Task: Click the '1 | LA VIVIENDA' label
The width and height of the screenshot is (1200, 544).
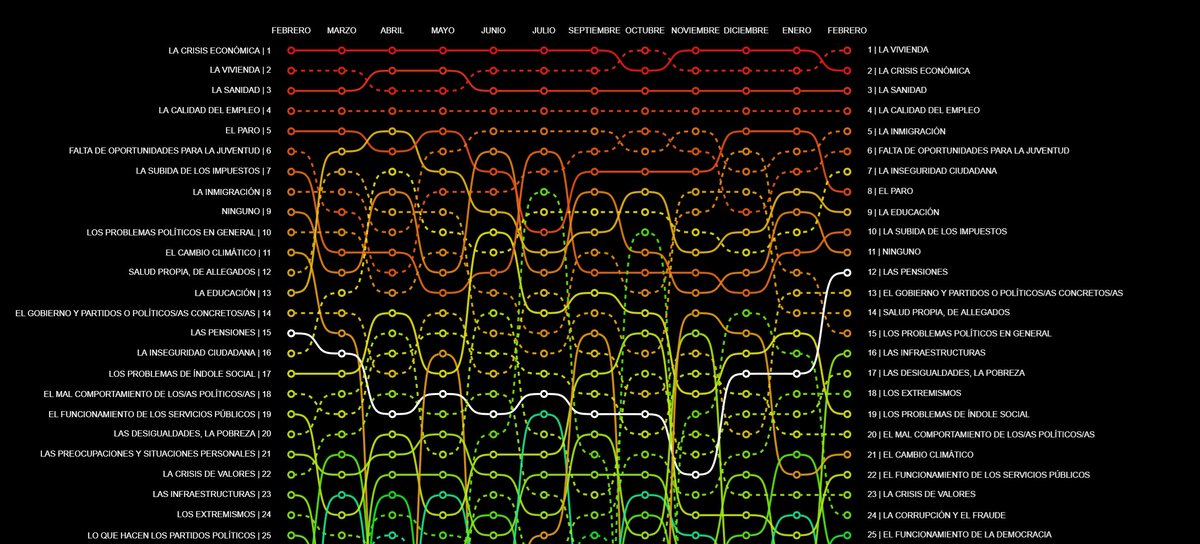Action: (896, 50)
